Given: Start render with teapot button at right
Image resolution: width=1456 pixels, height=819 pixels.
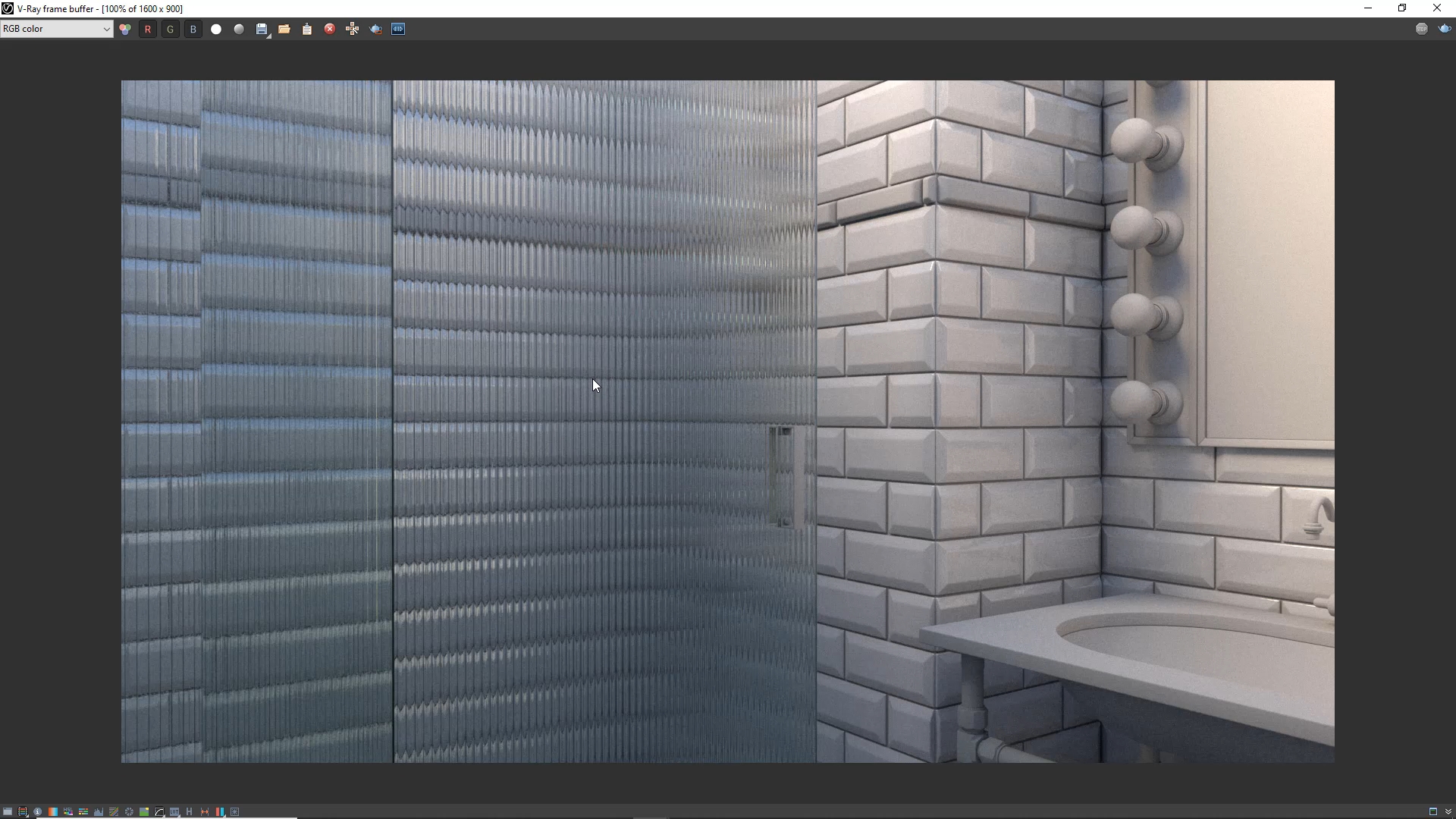Looking at the screenshot, I should click(x=1444, y=29).
